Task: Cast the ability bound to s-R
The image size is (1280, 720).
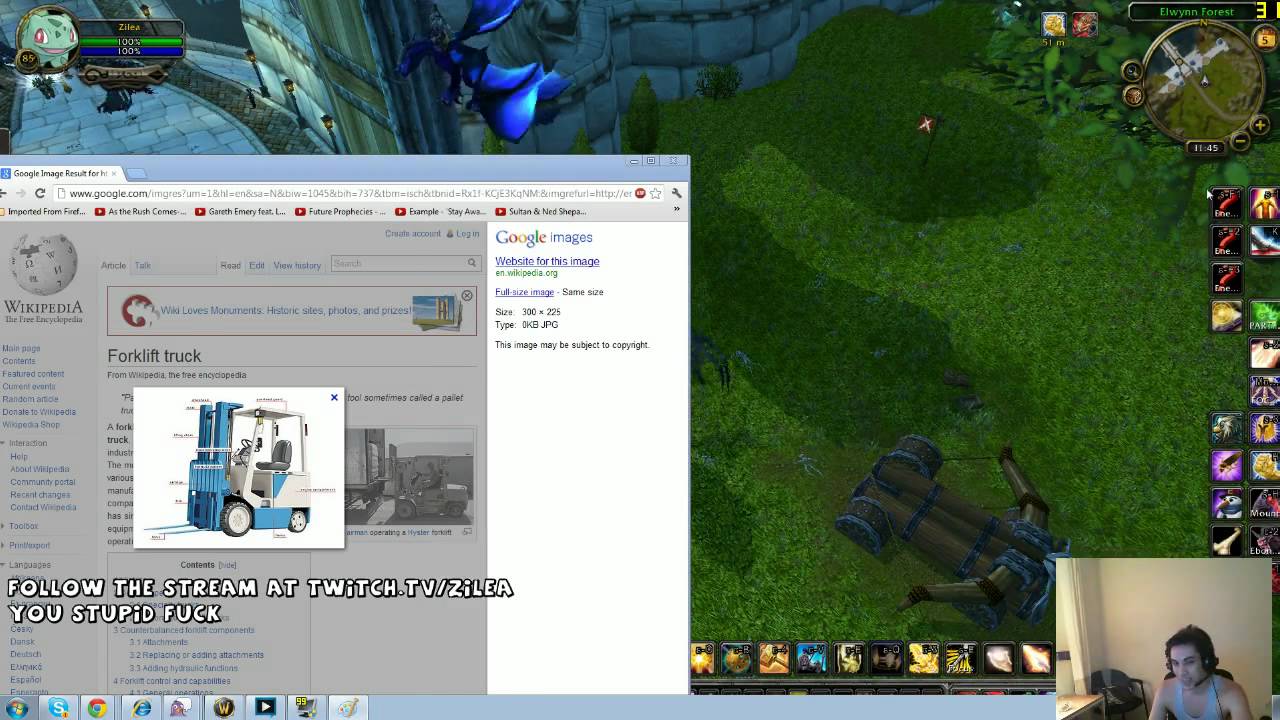Action: click(737, 658)
